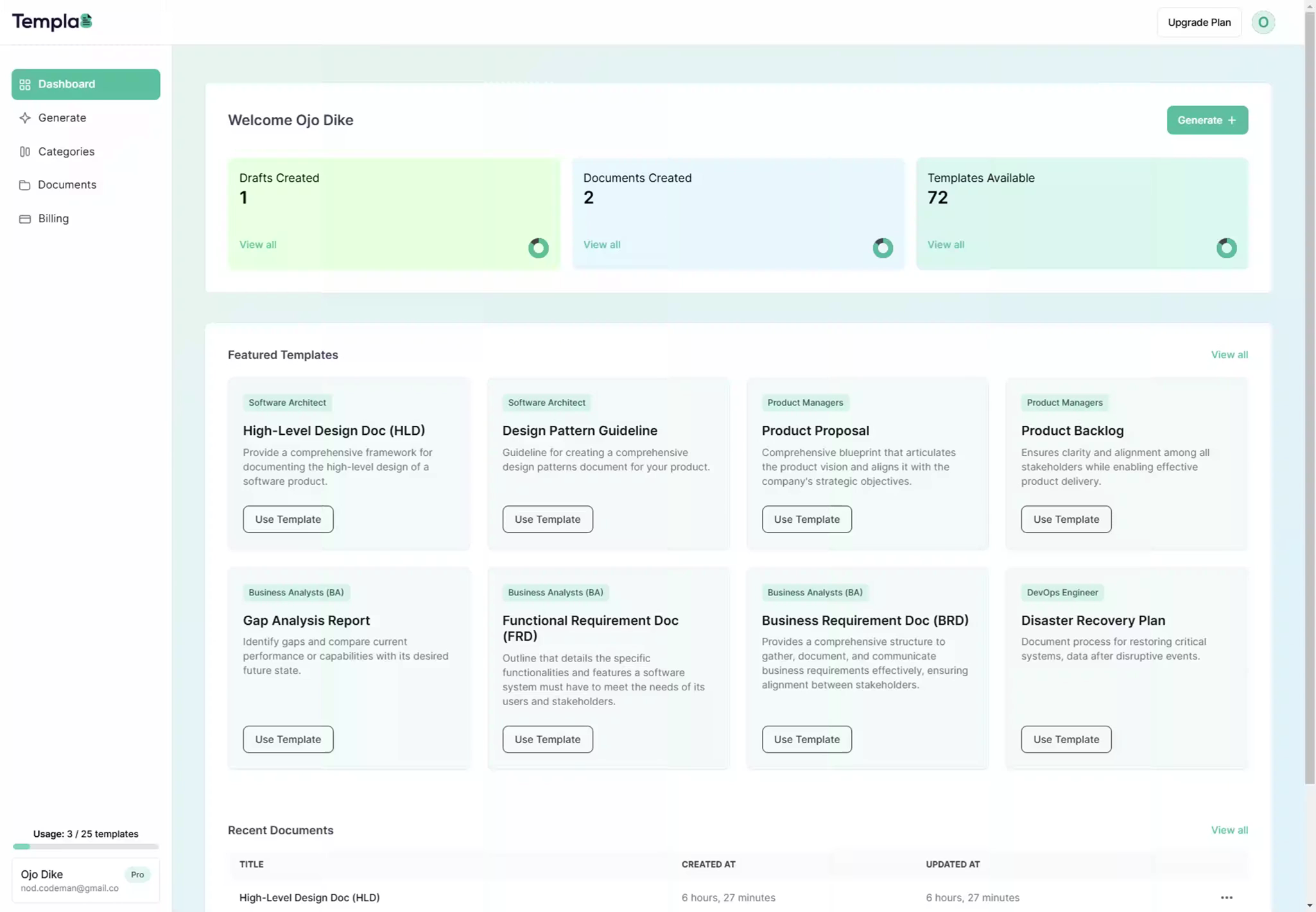Click the usage progress bar
Image resolution: width=1316 pixels, height=912 pixels.
(85, 846)
